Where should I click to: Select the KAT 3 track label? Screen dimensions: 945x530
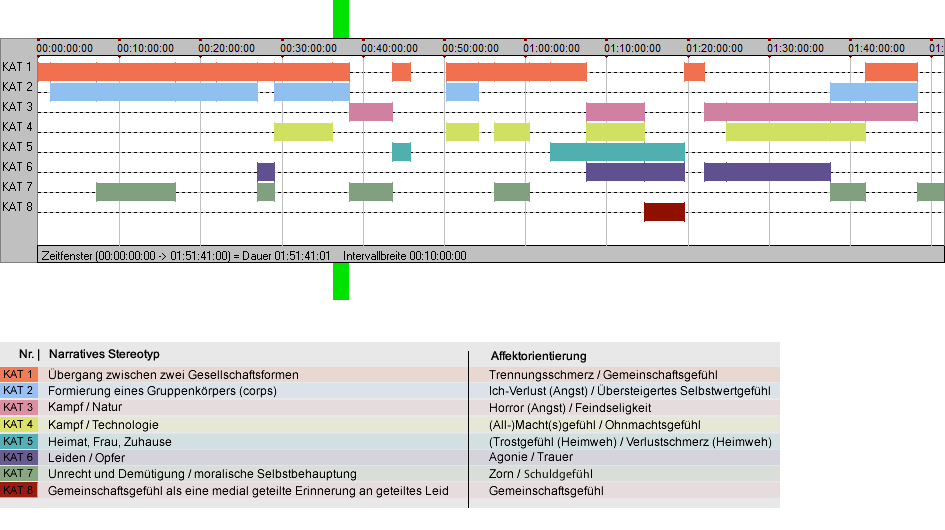(17, 107)
